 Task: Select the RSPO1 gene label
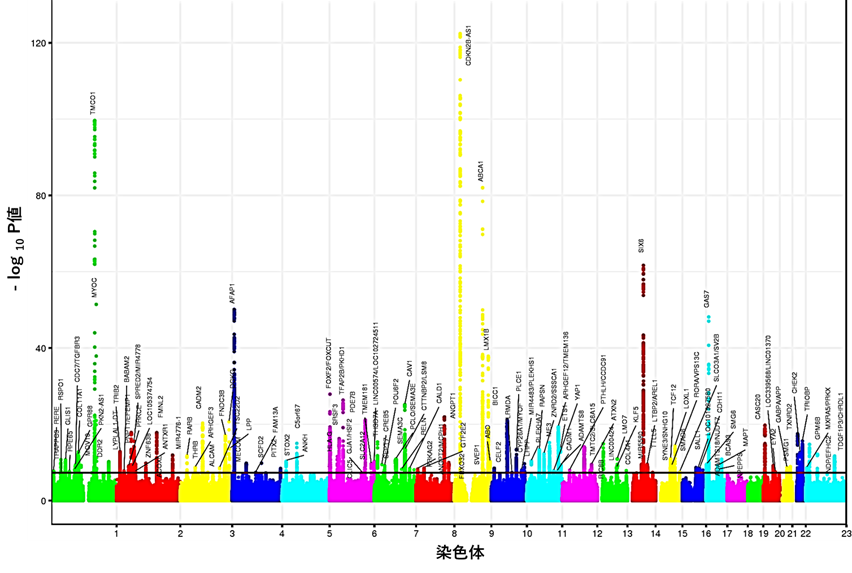coord(61,389)
